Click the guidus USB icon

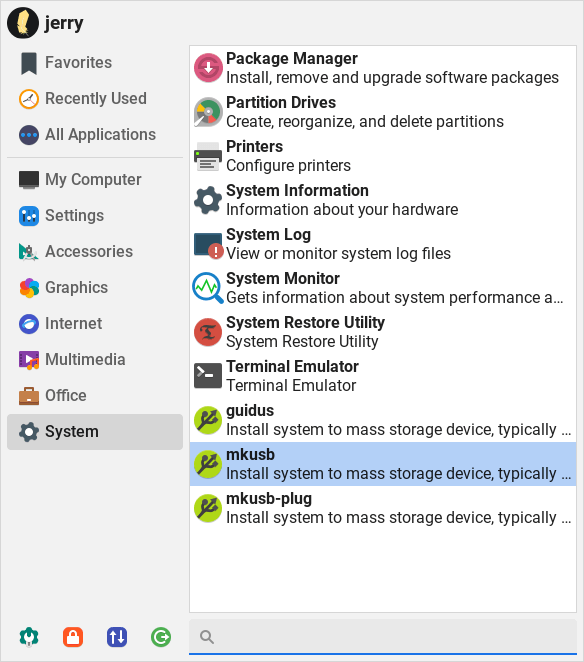208,420
